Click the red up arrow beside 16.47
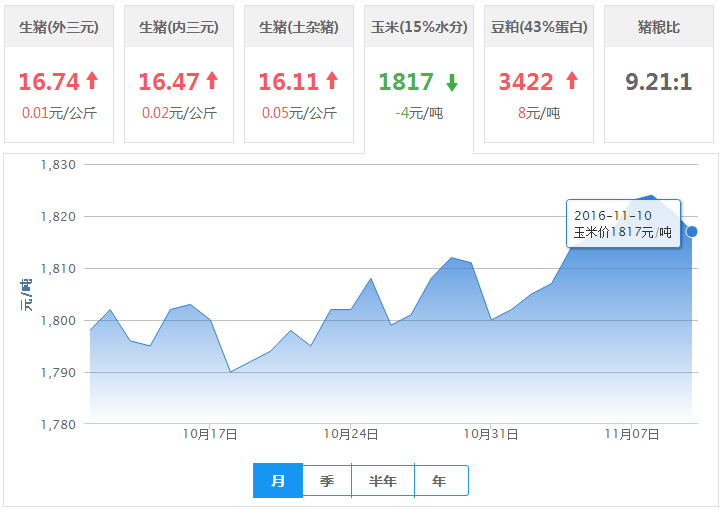725x510 pixels. (x=212, y=80)
